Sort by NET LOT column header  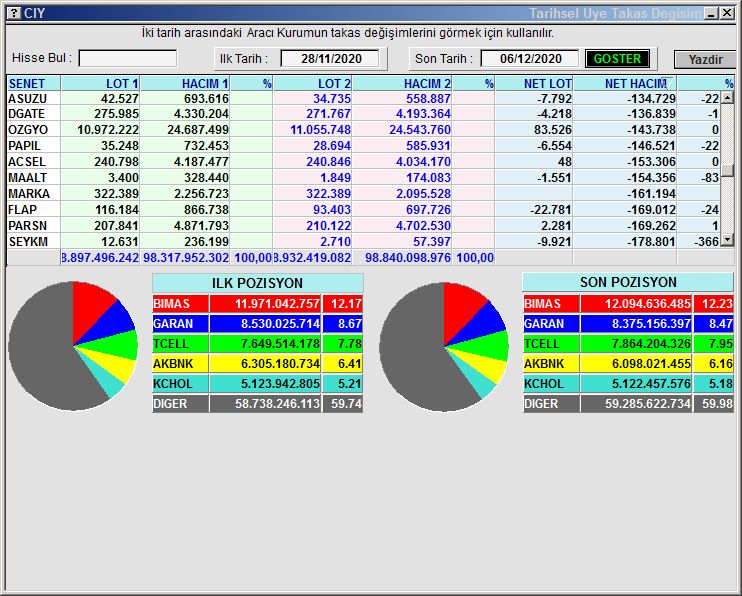534,83
